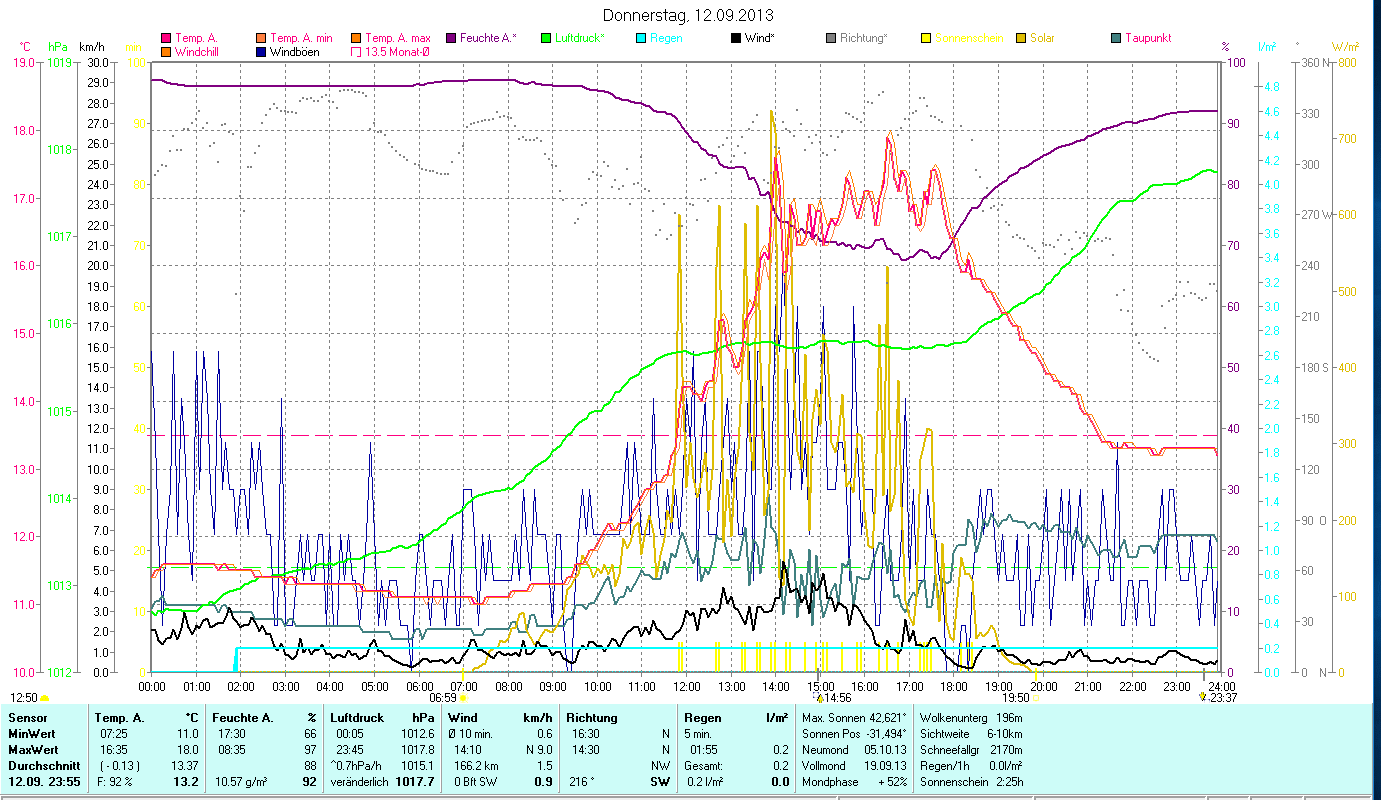This screenshot has width=1381, height=800.
Task: Click the Feuchte A.* legend label
Action: 489,38
